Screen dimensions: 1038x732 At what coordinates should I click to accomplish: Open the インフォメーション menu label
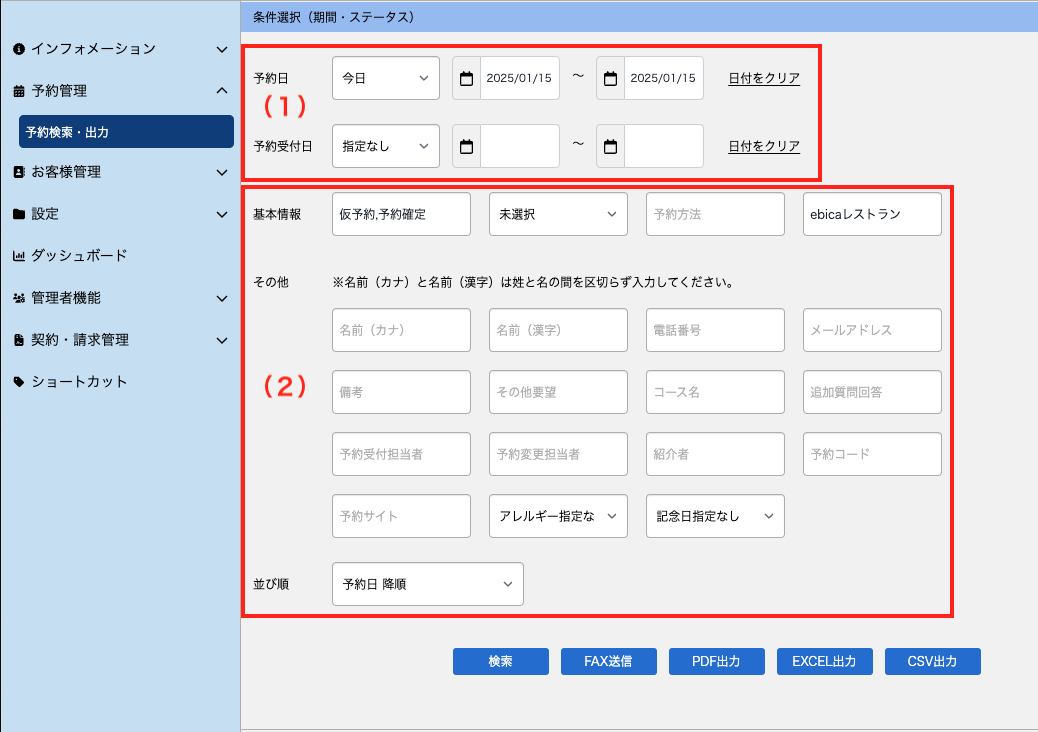[93, 49]
